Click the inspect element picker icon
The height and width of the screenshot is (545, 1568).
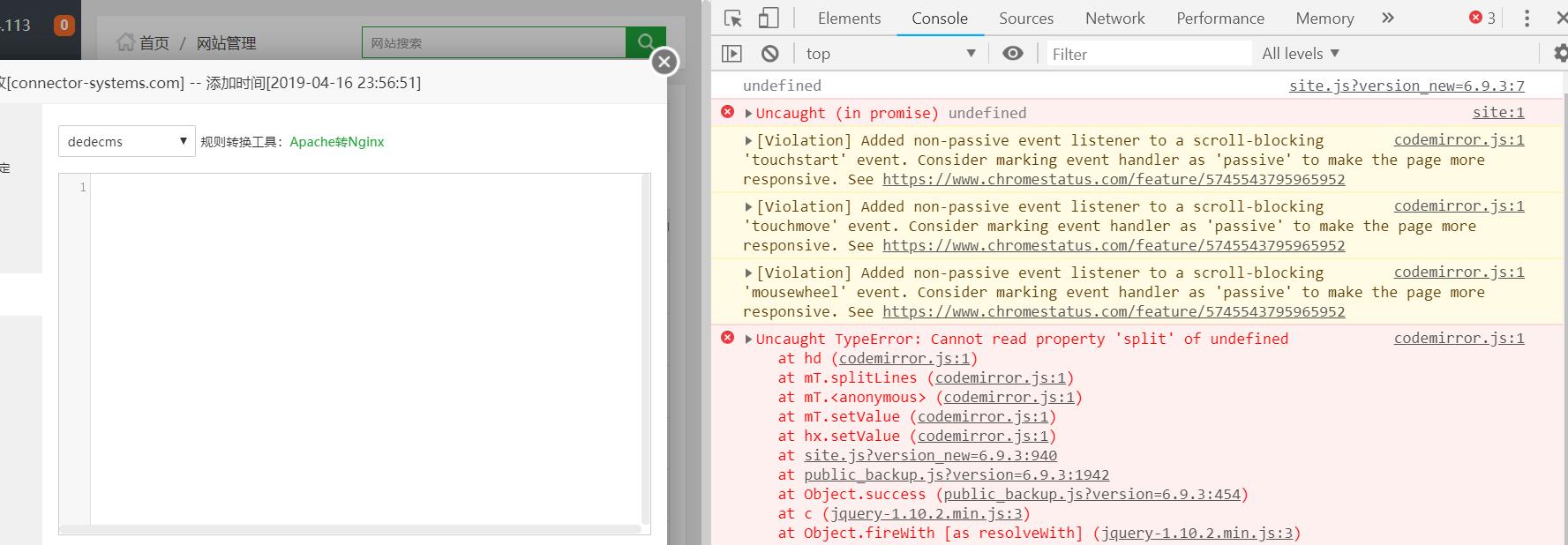coord(733,18)
